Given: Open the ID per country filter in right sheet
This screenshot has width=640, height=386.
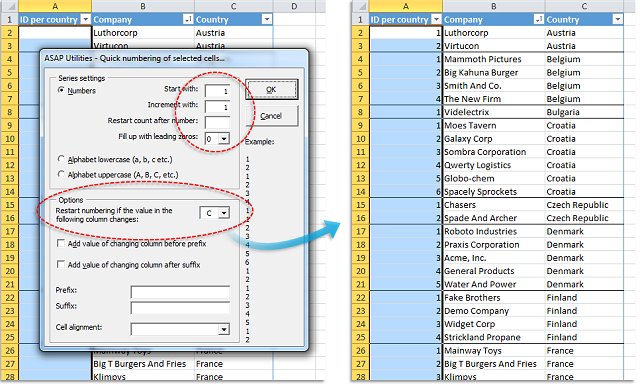Looking at the screenshot, I should point(436,20).
